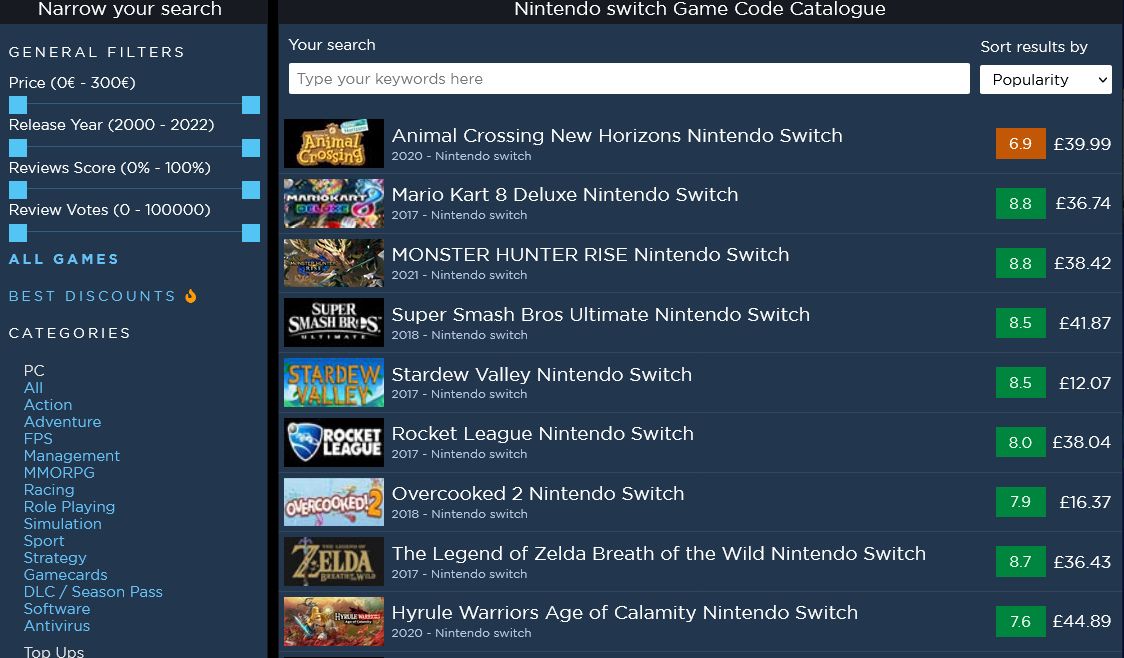Click the Mario Kart 8 Deluxe box art

[333, 203]
